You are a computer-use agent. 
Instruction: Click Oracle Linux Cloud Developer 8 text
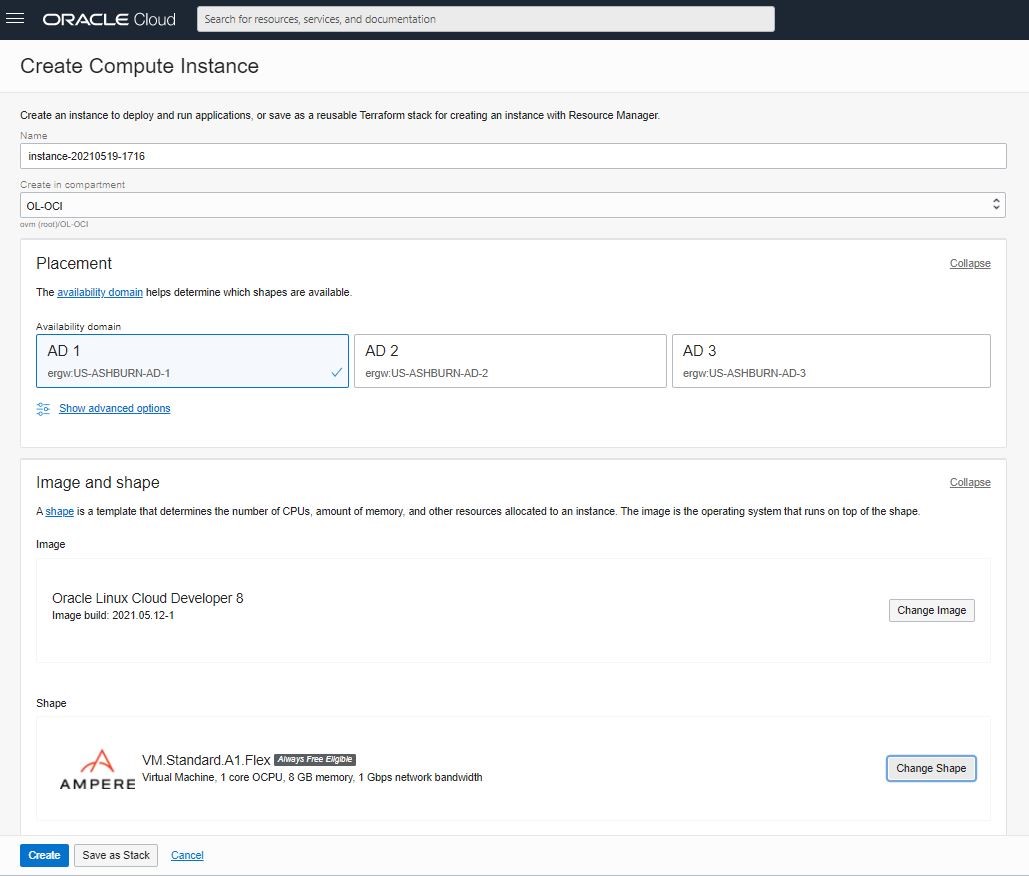pos(148,598)
